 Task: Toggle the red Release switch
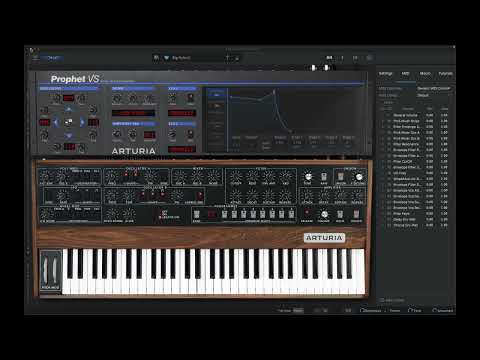(307, 213)
